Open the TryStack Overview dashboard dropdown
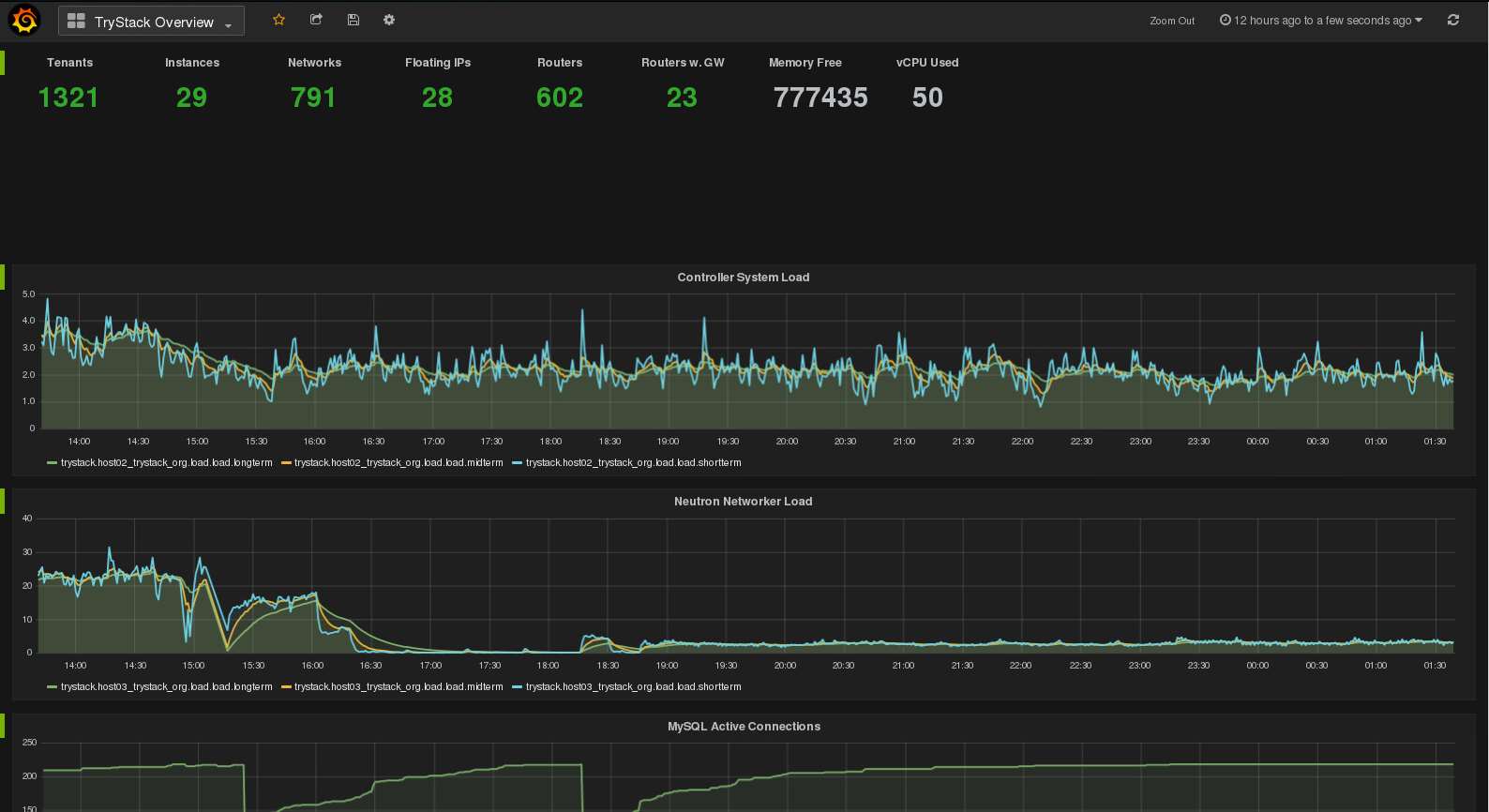The width and height of the screenshot is (1489, 812). coord(151,22)
